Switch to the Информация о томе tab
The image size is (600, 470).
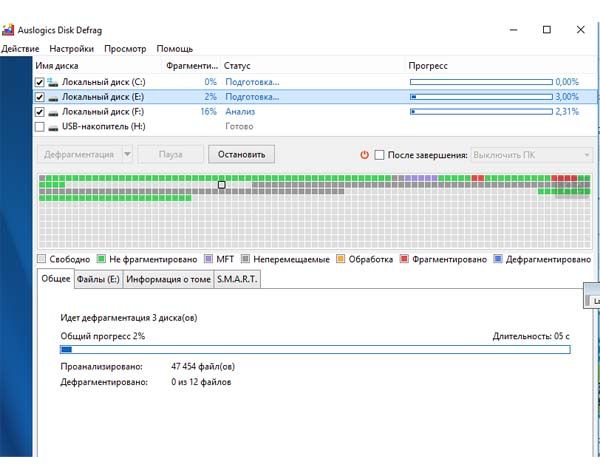[168, 279]
